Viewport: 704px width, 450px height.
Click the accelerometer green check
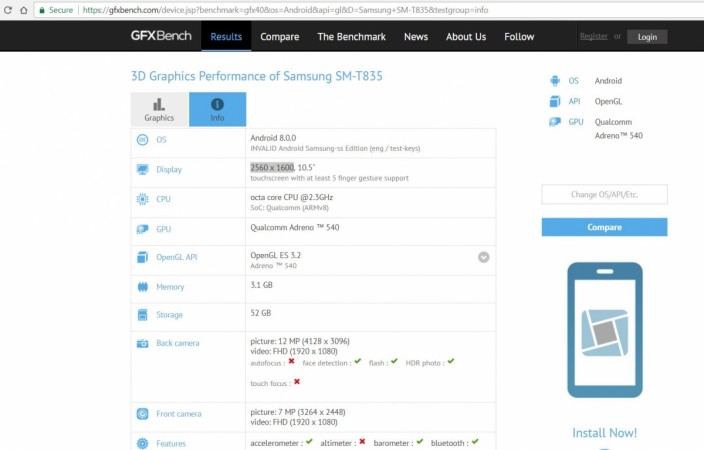(x=309, y=441)
